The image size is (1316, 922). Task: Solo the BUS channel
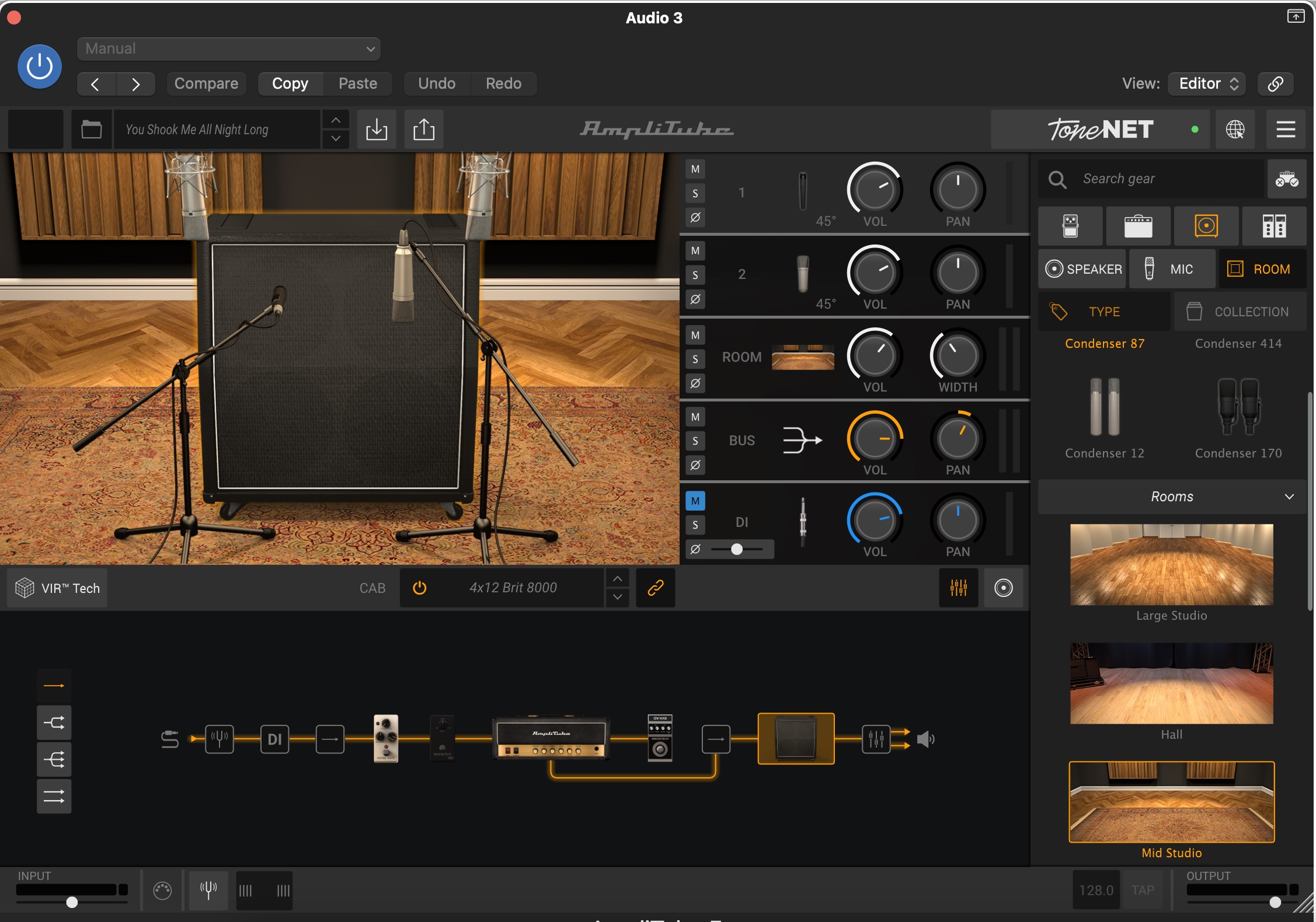(x=695, y=441)
